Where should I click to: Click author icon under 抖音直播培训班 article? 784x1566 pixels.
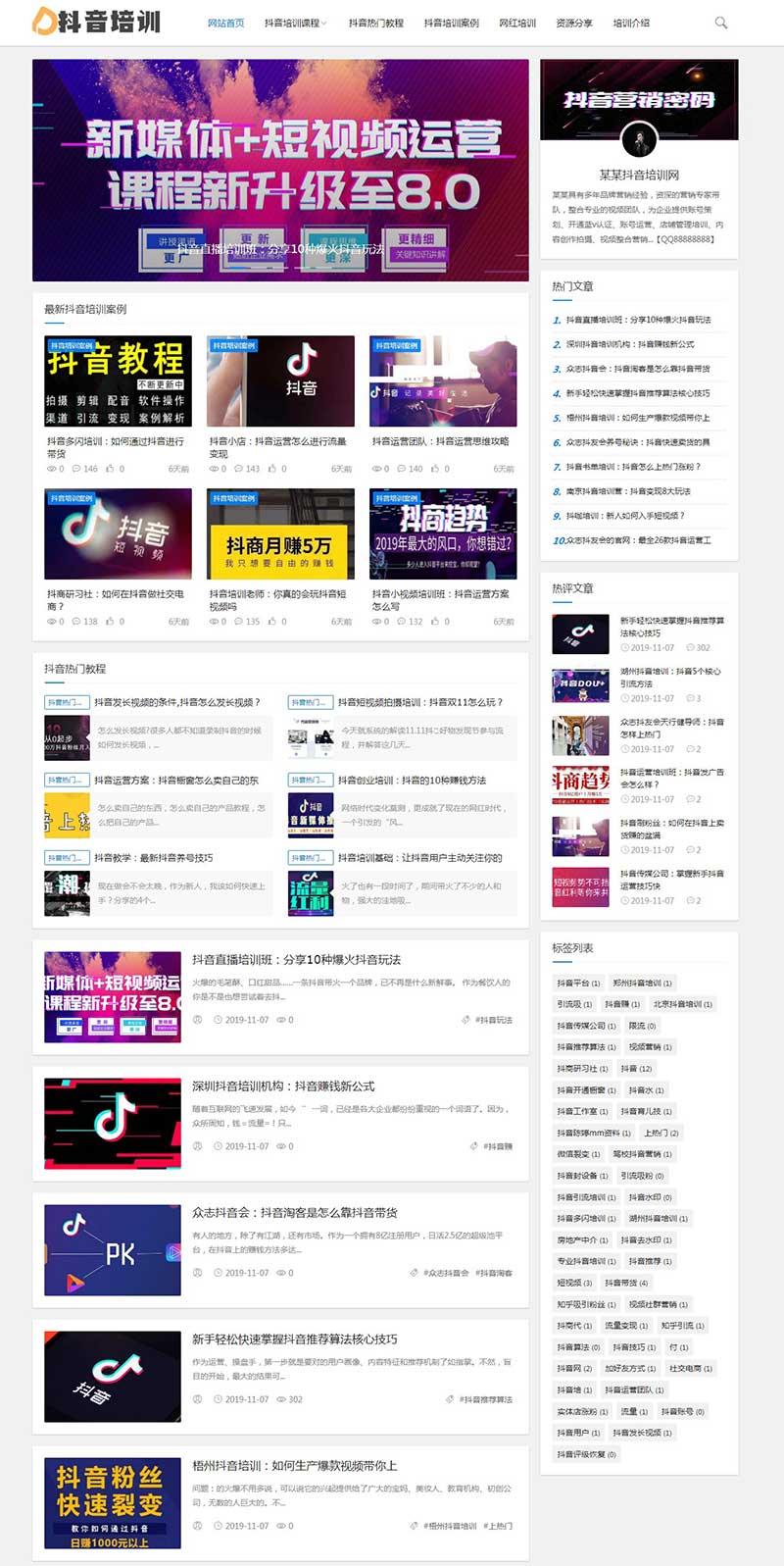197,1020
